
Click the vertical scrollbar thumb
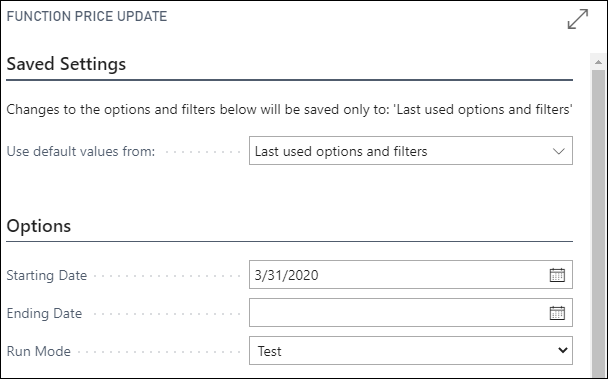599,221
